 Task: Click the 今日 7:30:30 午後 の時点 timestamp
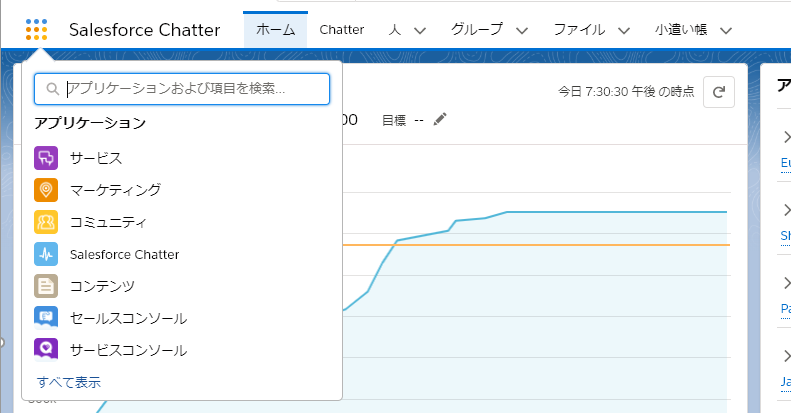pyautogui.click(x=626, y=92)
